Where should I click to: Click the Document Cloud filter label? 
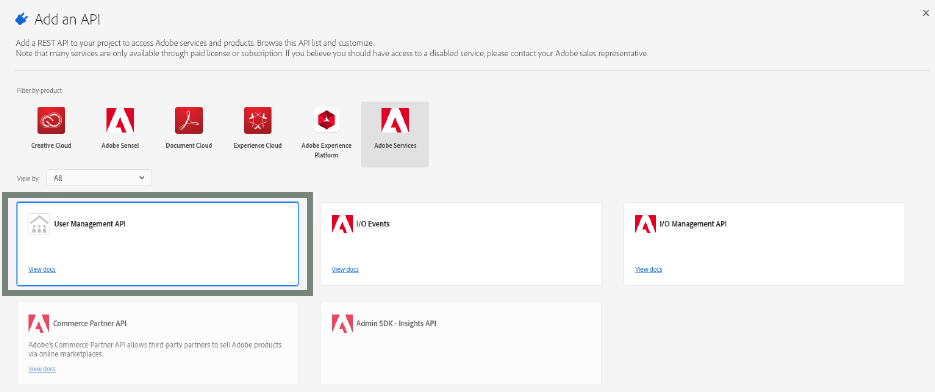pos(188,146)
